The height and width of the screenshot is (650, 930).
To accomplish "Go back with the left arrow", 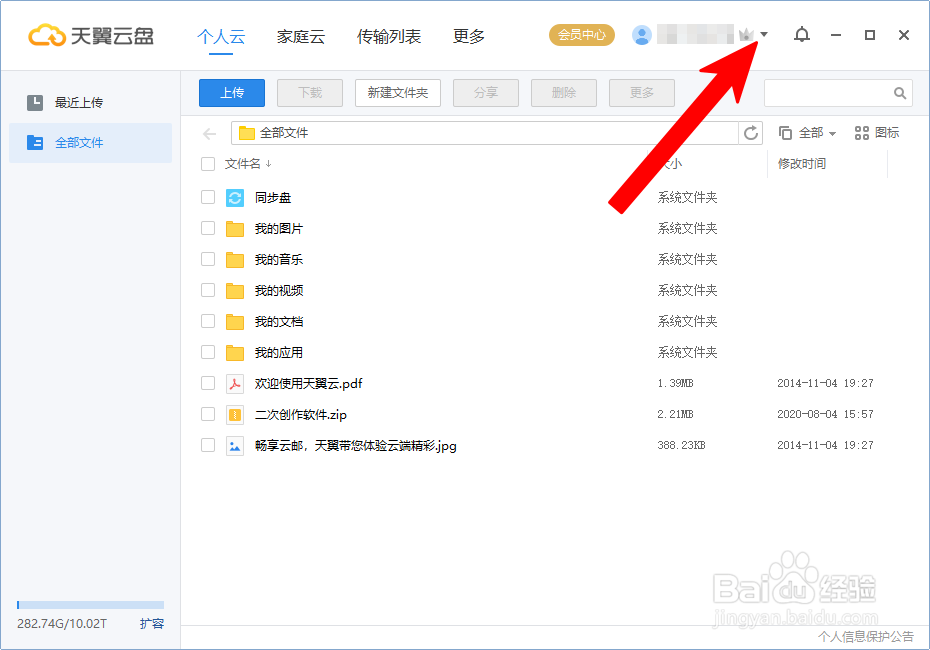I will [x=209, y=134].
